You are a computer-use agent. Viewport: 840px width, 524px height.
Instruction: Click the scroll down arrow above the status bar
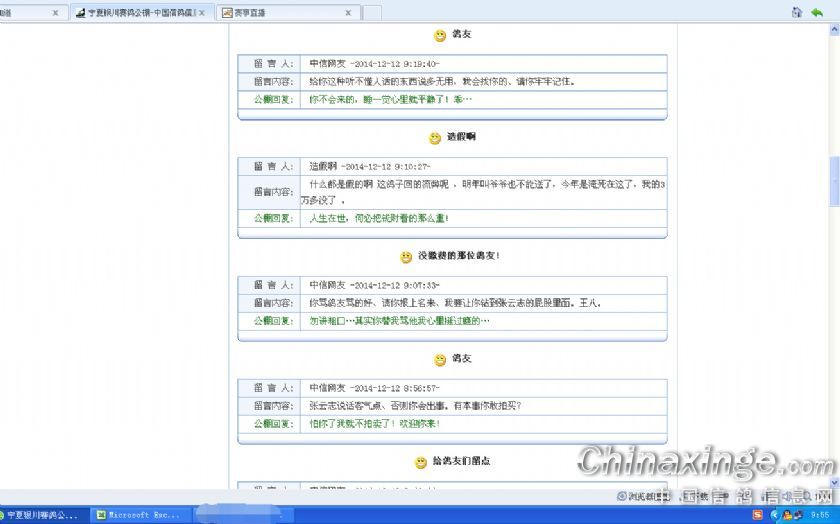tap(834, 483)
